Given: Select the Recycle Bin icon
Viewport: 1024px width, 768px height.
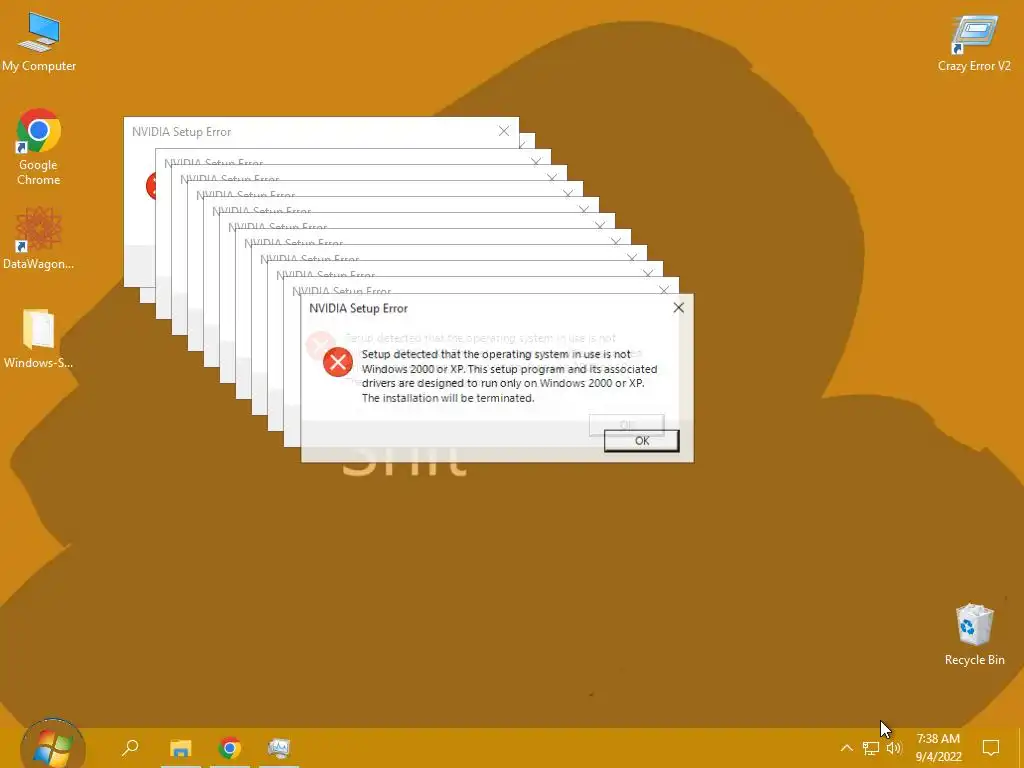Looking at the screenshot, I should click(x=974, y=635).
